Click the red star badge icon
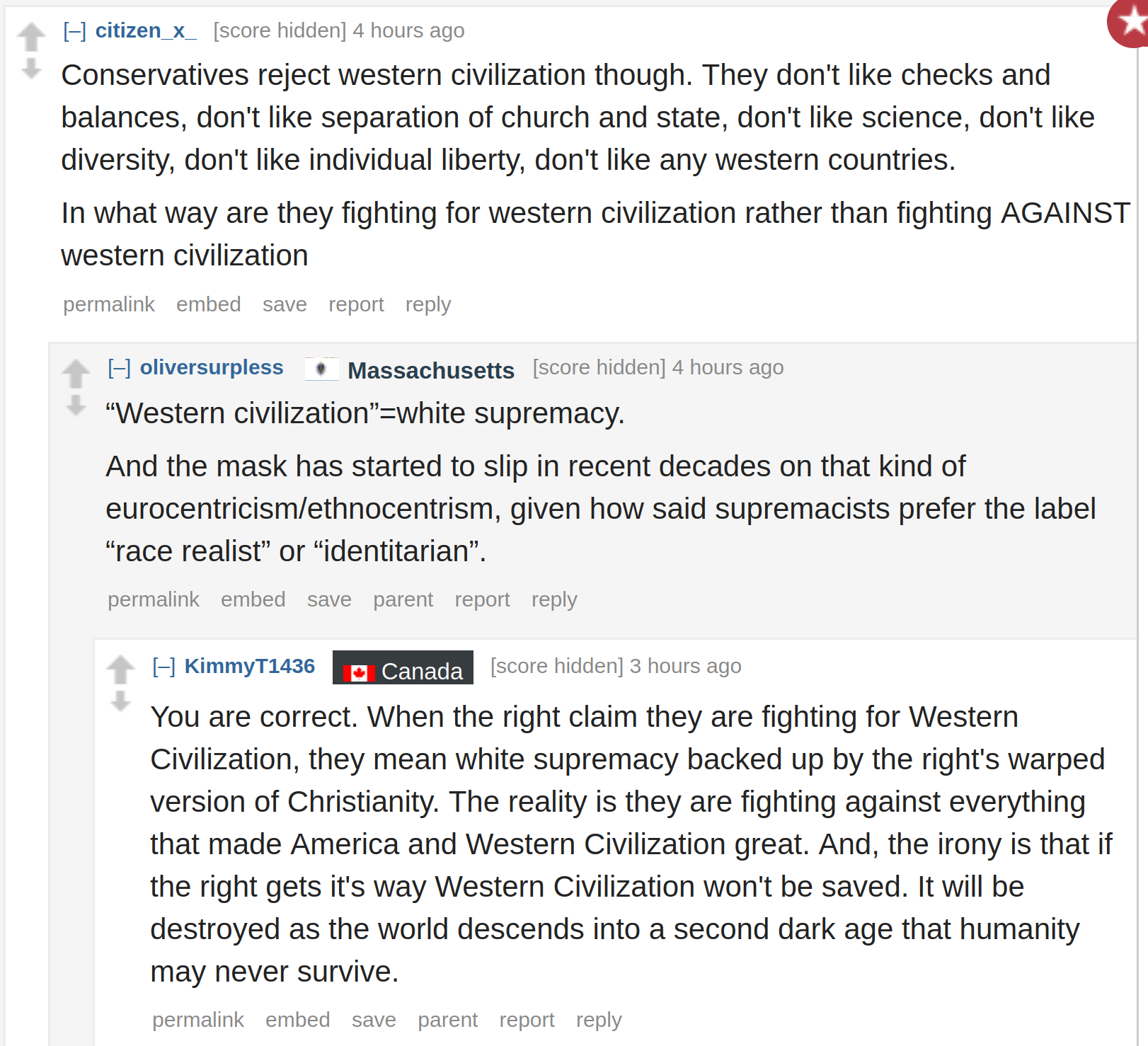1148x1046 pixels. [1129, 23]
